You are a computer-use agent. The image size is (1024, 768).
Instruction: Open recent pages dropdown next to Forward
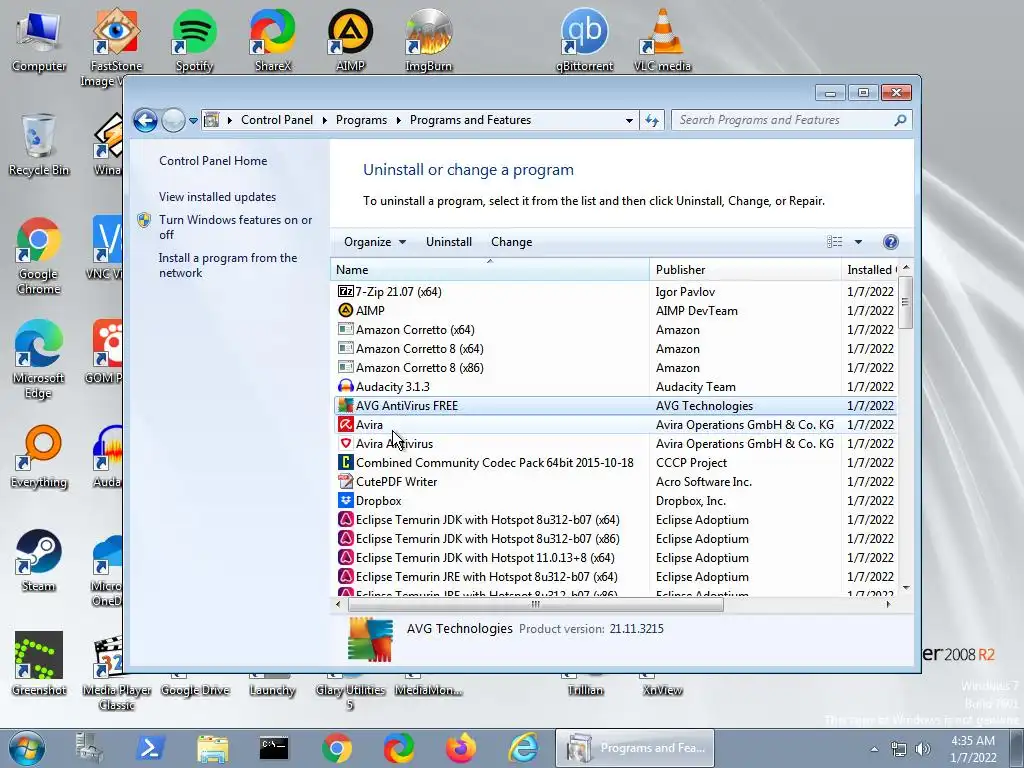click(193, 121)
